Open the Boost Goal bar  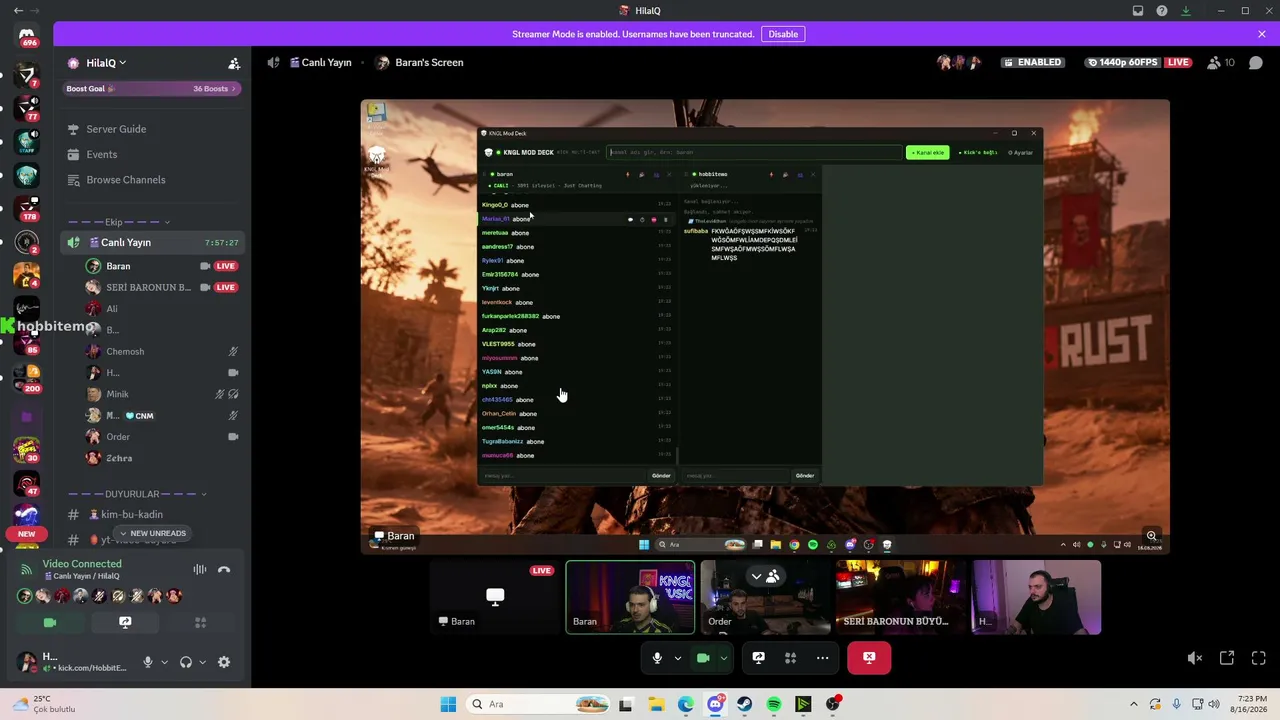[151, 89]
